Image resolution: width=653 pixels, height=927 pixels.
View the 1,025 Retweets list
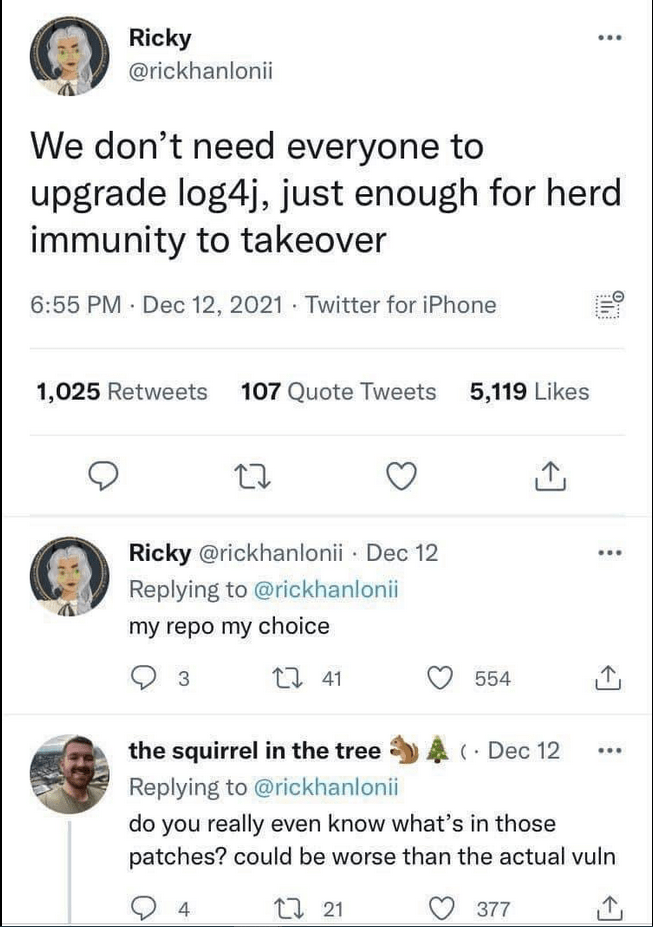tap(121, 392)
